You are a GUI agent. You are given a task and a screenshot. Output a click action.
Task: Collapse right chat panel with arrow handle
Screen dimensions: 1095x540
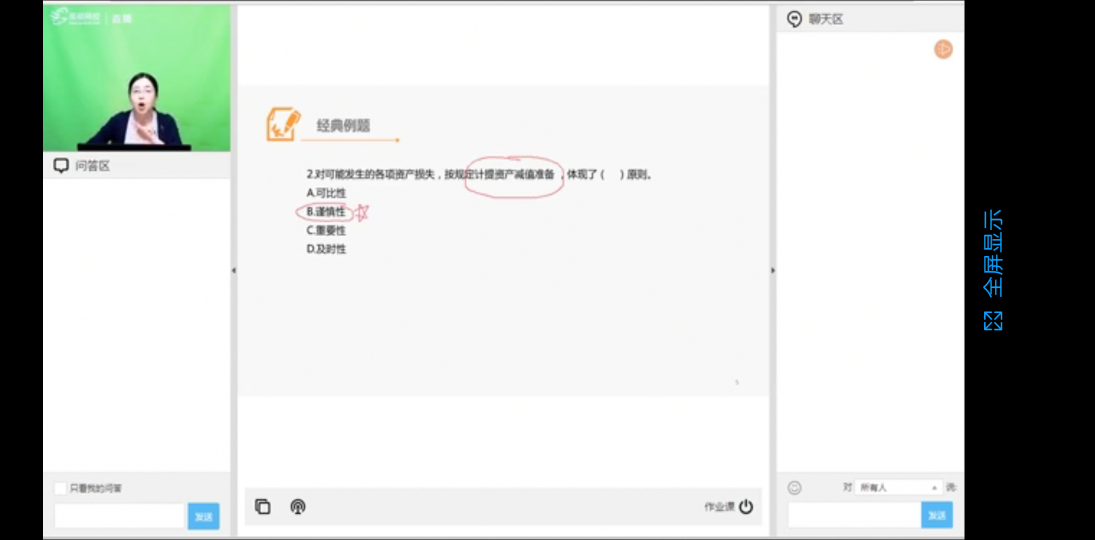click(x=772, y=270)
